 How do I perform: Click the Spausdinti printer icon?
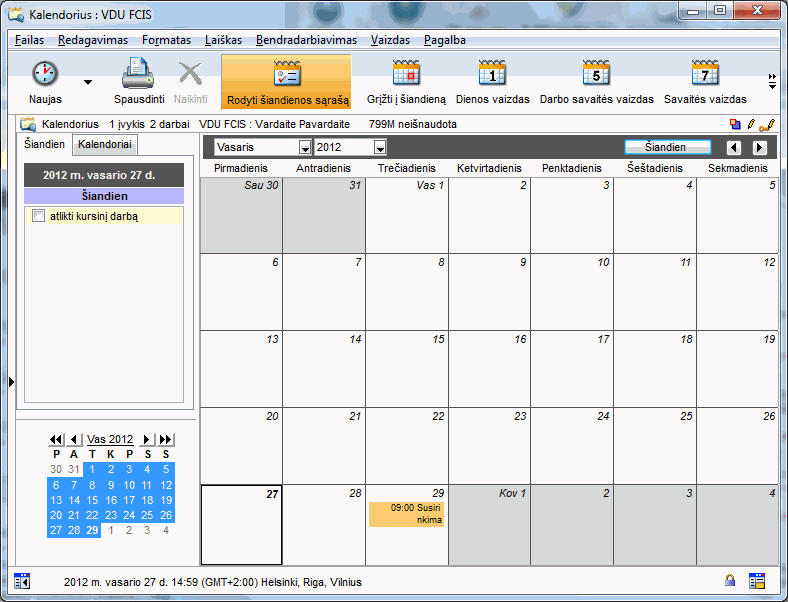138,75
